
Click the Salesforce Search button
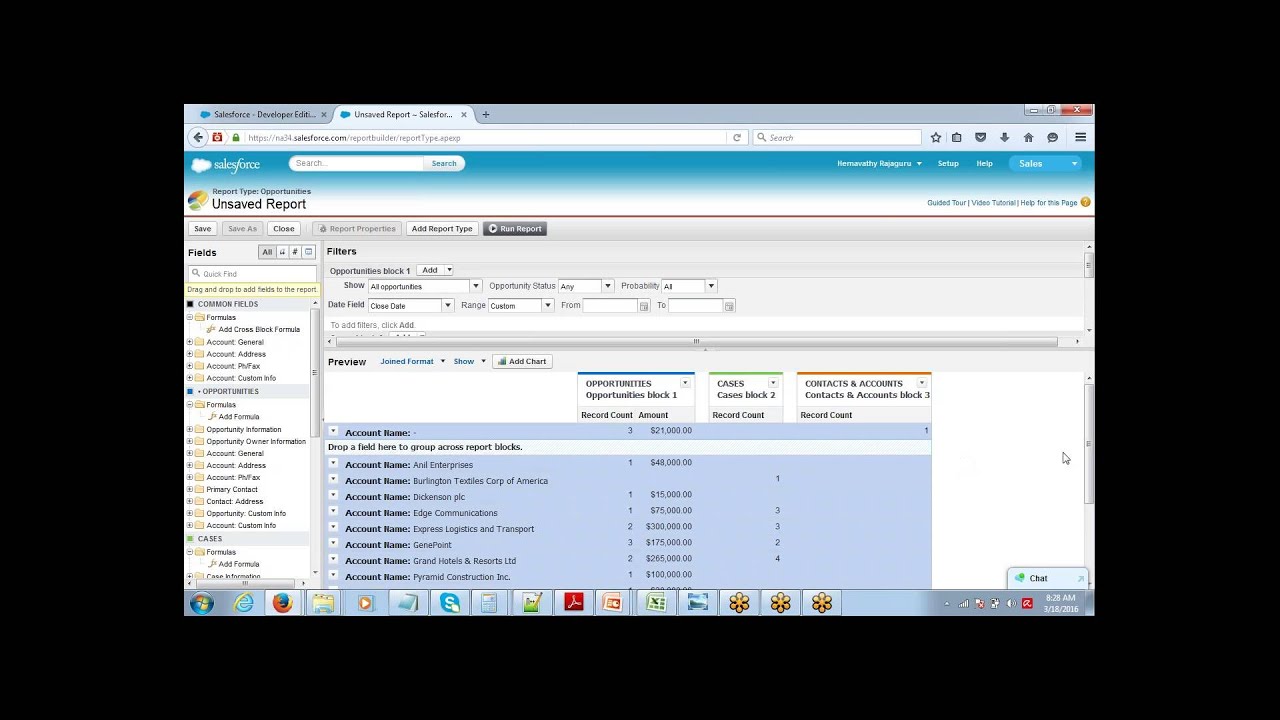coord(444,164)
